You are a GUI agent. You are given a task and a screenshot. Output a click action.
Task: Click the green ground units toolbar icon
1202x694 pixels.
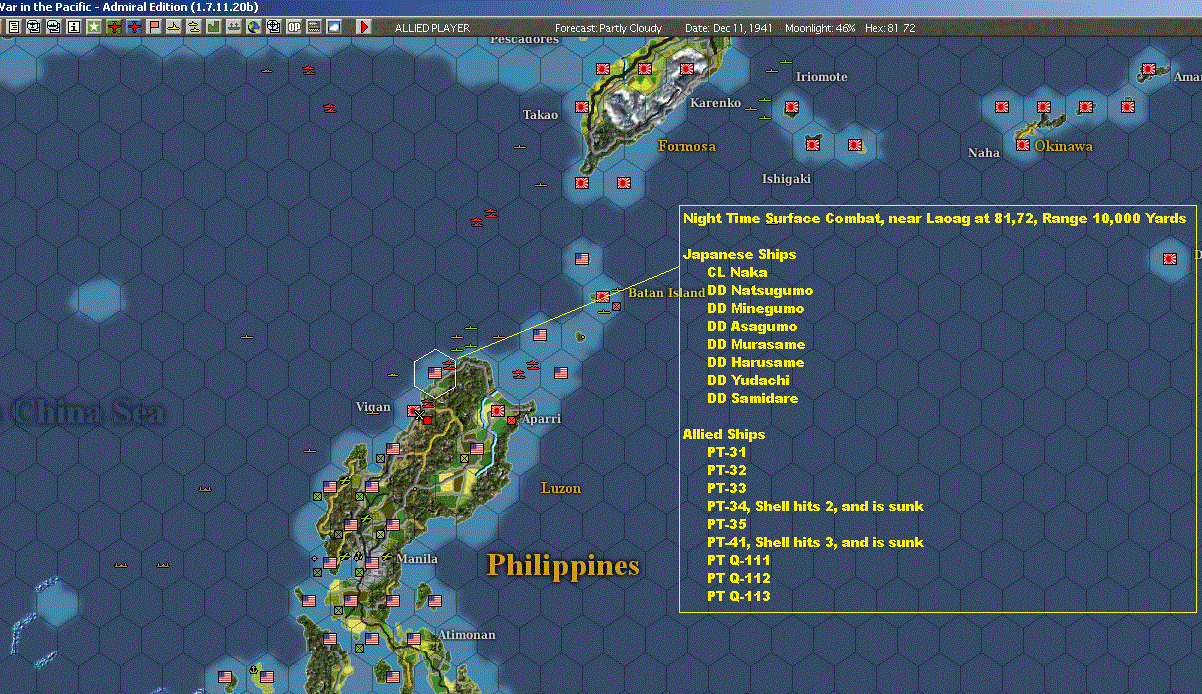tap(233, 27)
